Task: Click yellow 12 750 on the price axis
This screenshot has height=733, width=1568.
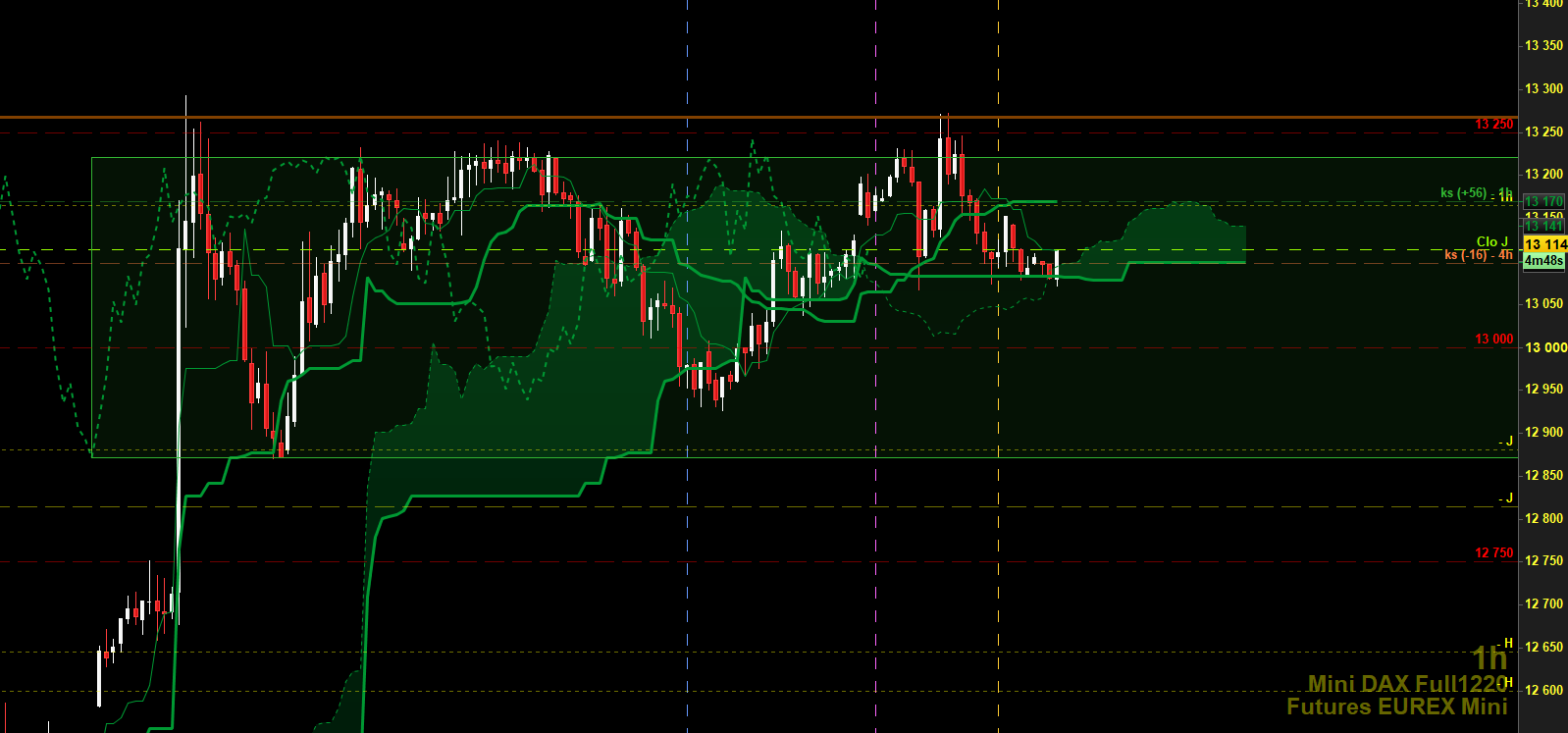Action: (1543, 560)
